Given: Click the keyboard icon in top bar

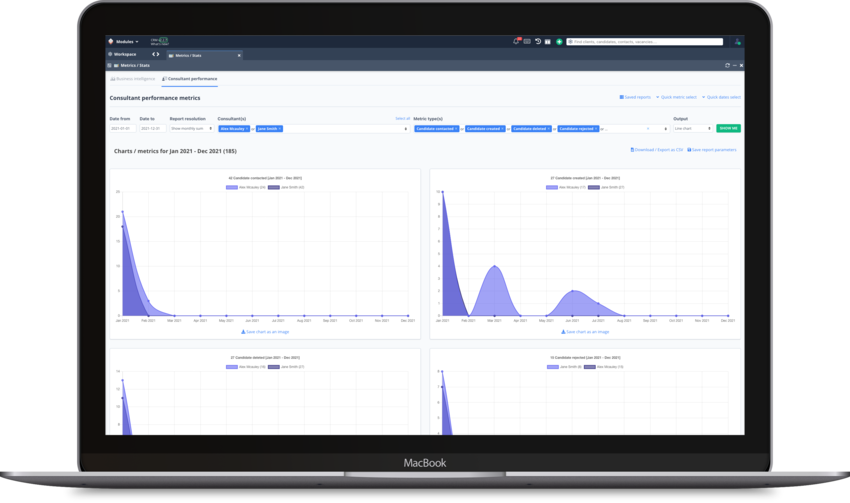Looking at the screenshot, I should coord(527,41).
